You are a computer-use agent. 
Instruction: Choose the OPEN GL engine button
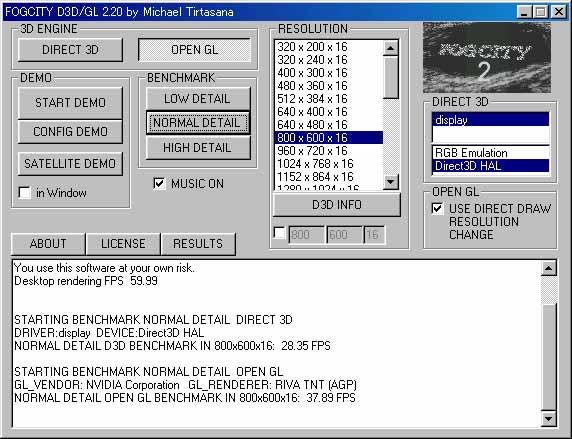tap(194, 50)
